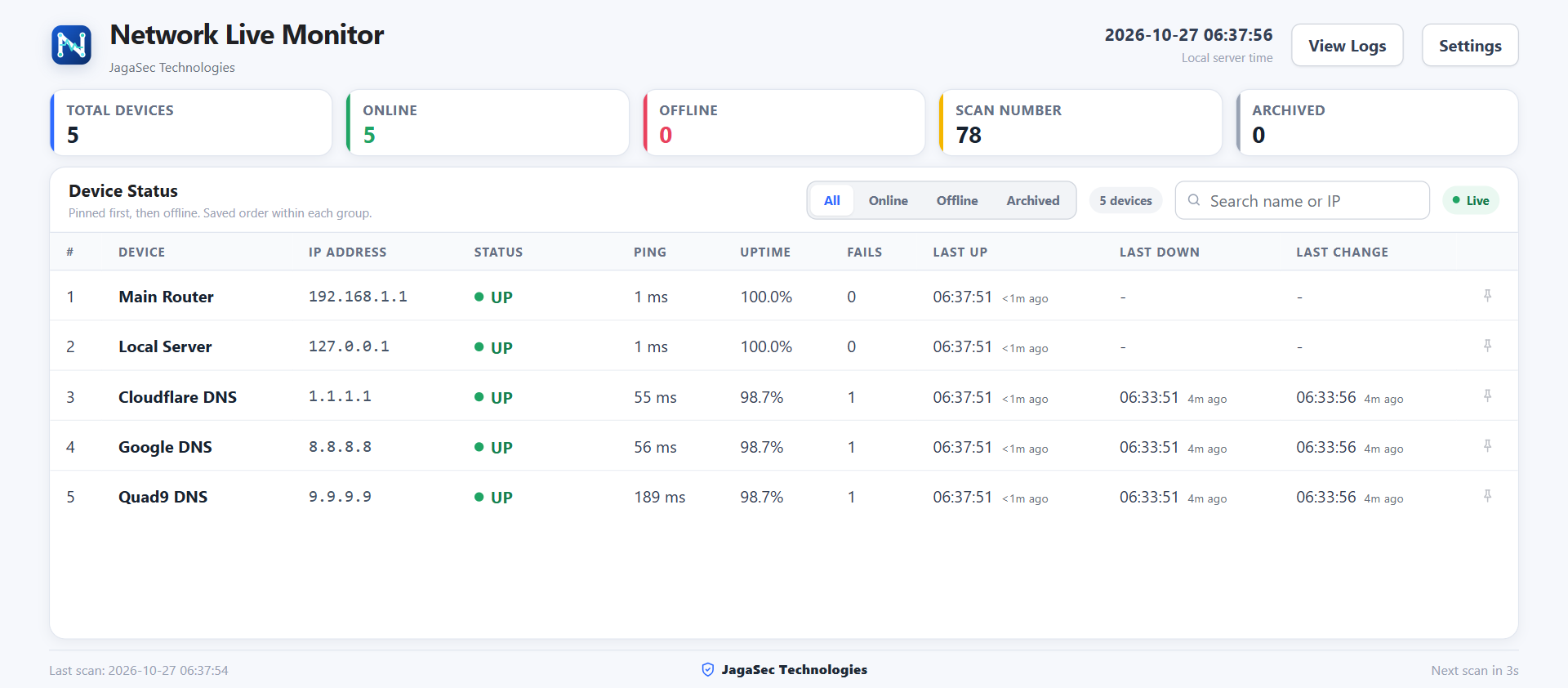Click the Total Devices summary card

[x=191, y=123]
